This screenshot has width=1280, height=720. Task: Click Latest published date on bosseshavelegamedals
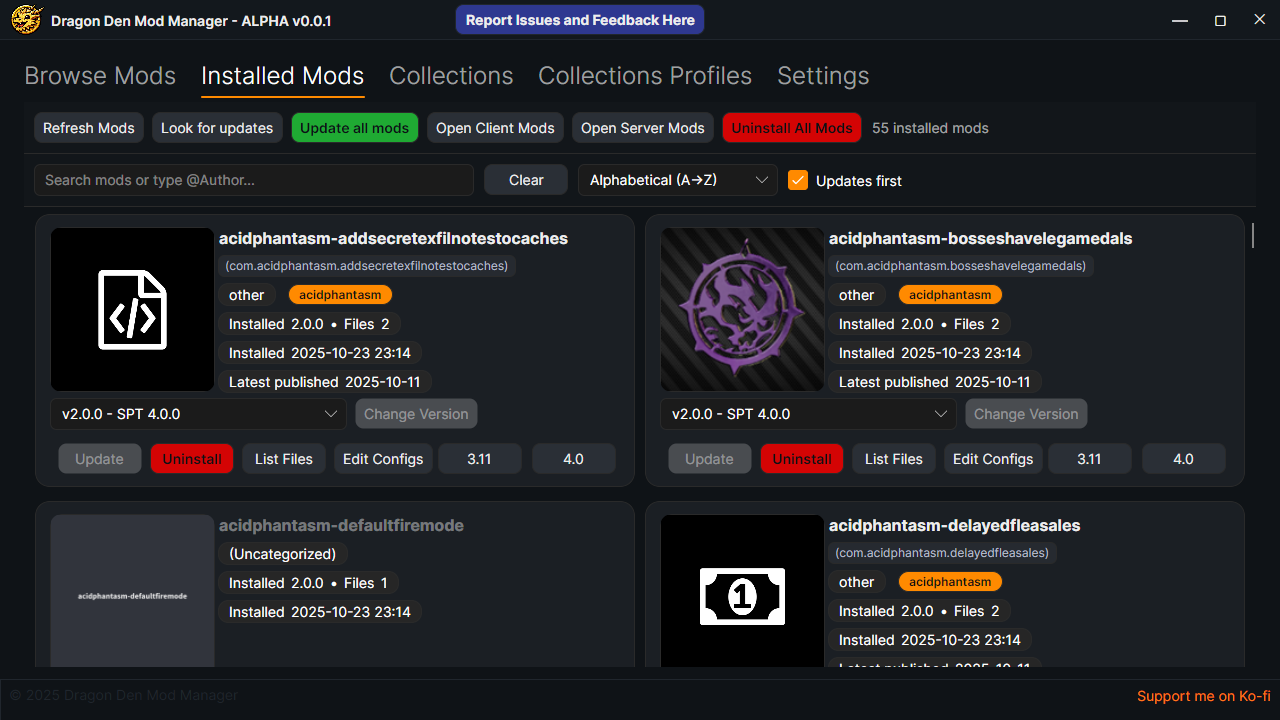pos(935,382)
